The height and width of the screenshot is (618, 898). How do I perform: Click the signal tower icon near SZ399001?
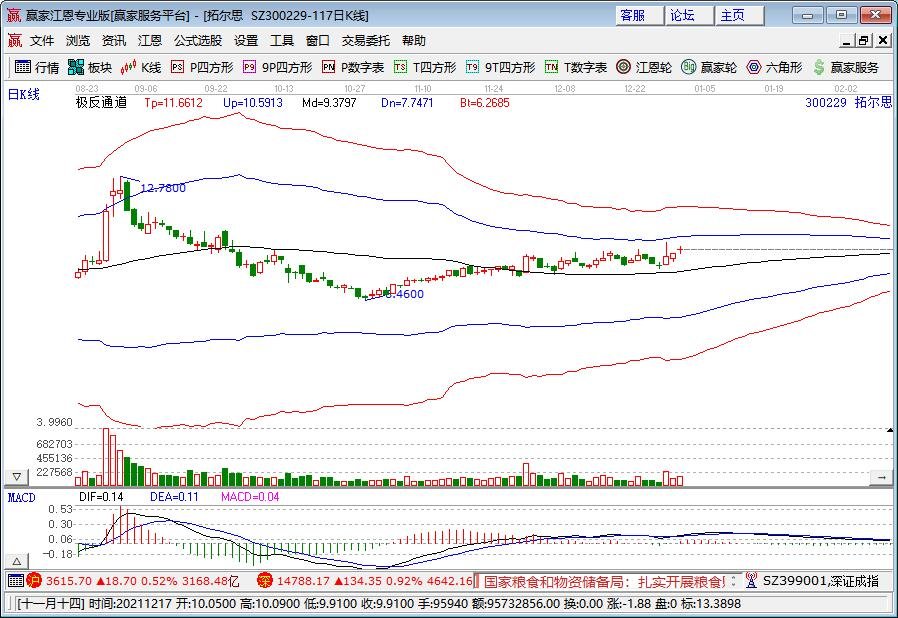tap(751, 581)
